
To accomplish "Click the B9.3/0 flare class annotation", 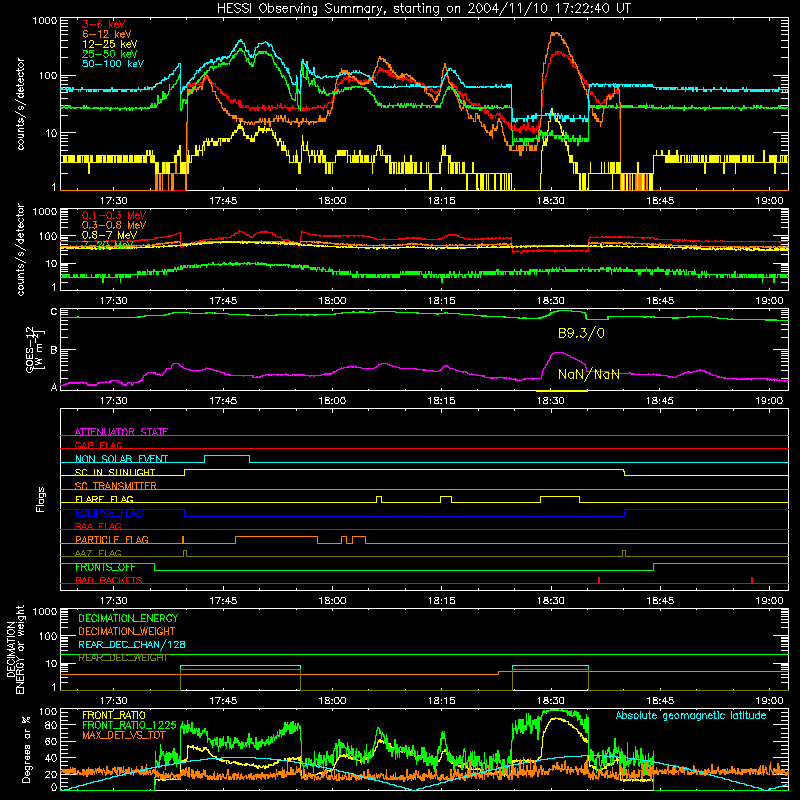I will pos(581,333).
